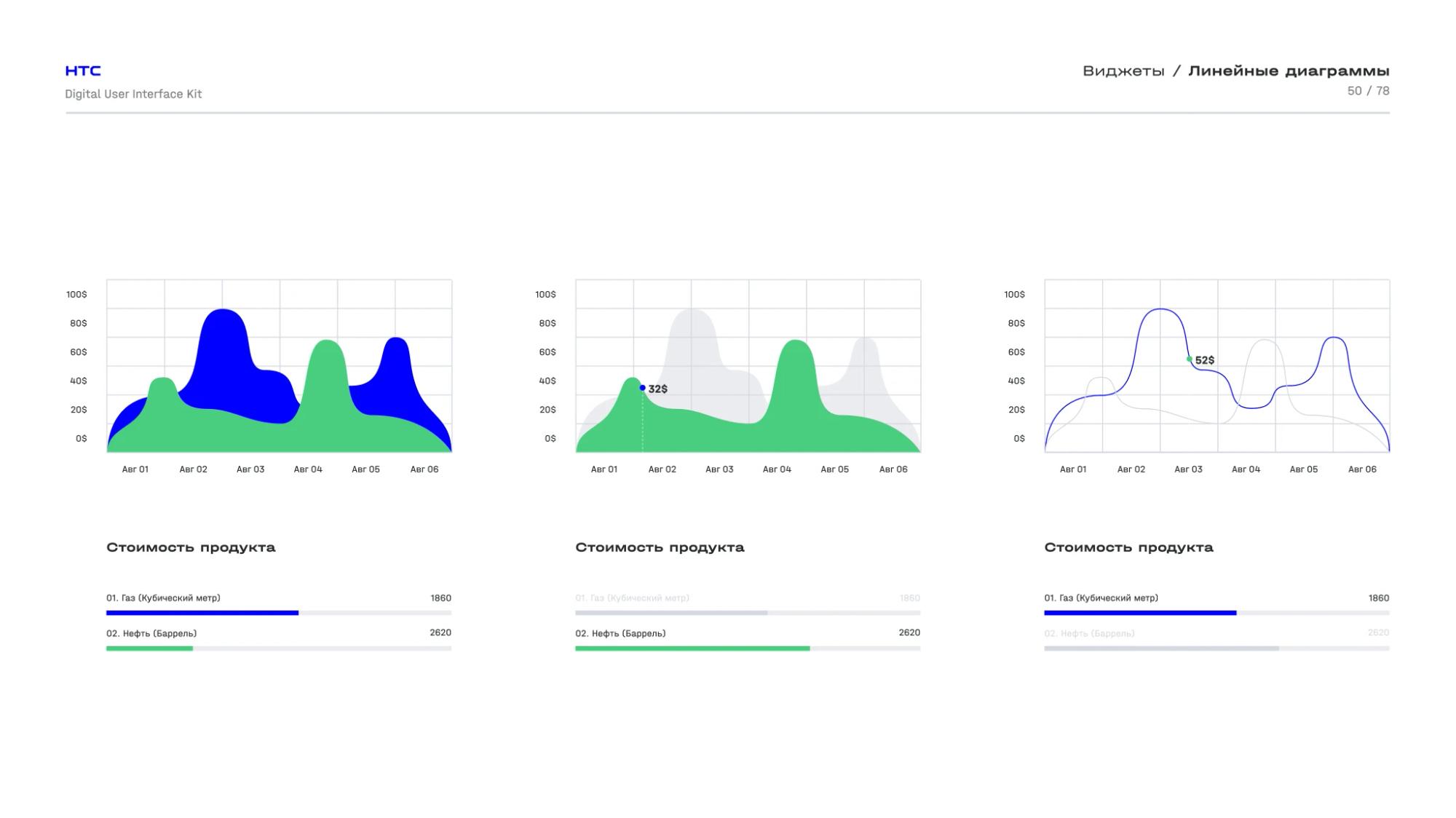
Task: Click the 'Авг 04' label on the middle chart
Action: click(777, 469)
